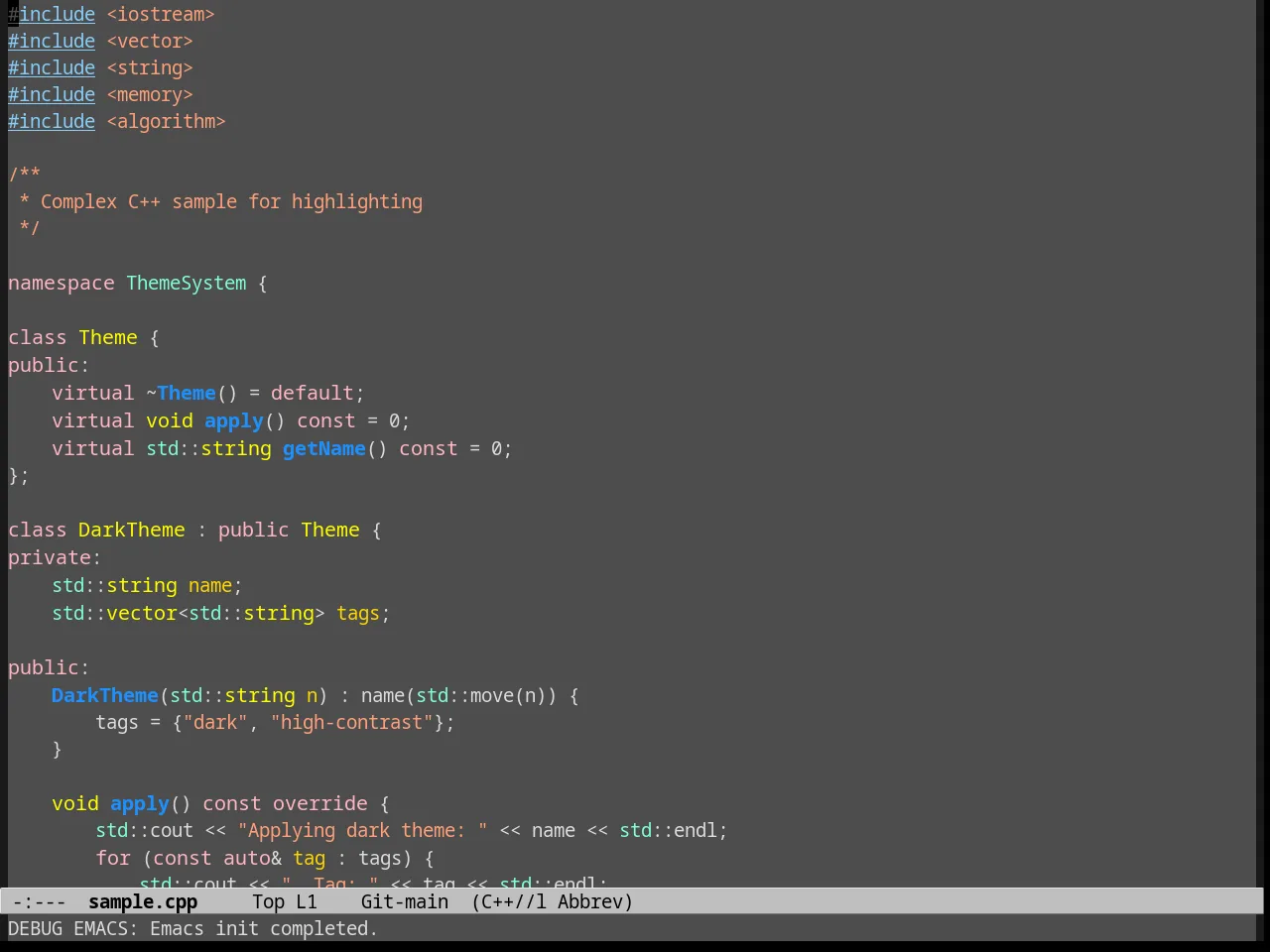The height and width of the screenshot is (952, 1270).
Task: Click the 'override' keyword
Action: pos(320,804)
